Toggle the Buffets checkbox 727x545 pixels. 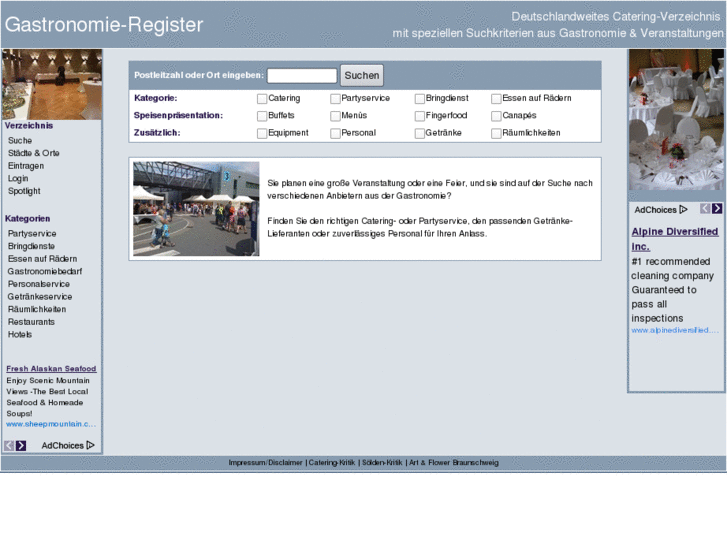tap(262, 115)
